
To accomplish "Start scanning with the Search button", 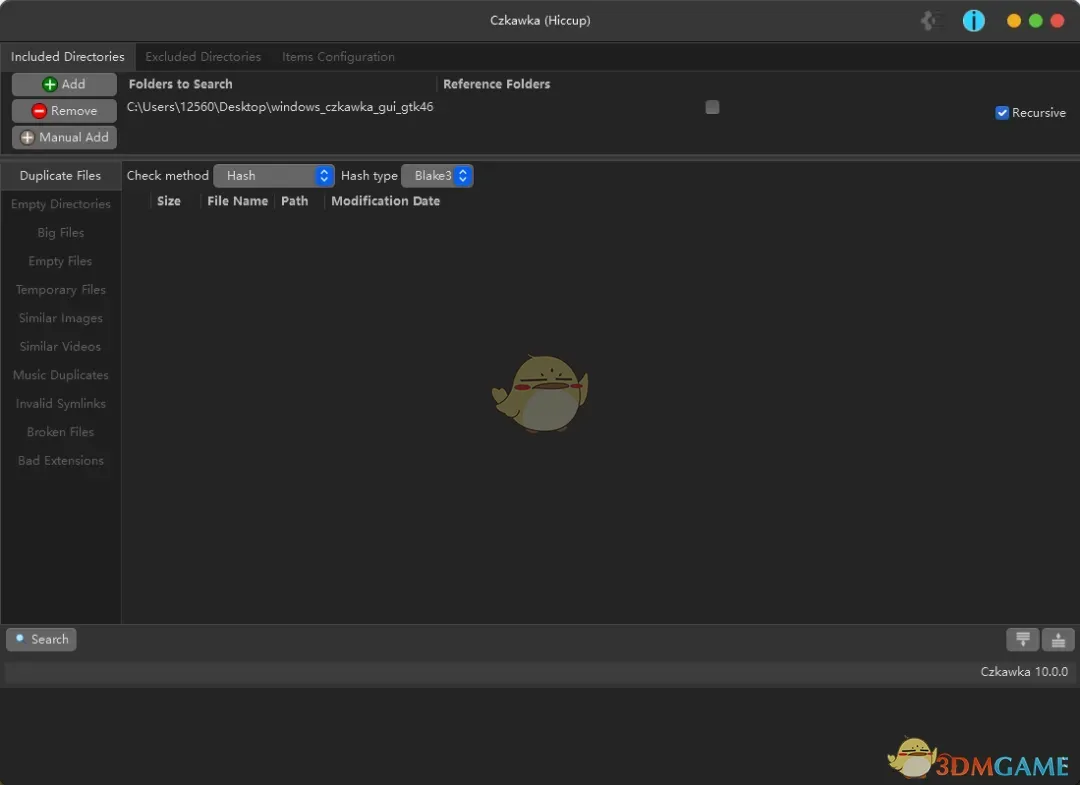I will pyautogui.click(x=41, y=639).
